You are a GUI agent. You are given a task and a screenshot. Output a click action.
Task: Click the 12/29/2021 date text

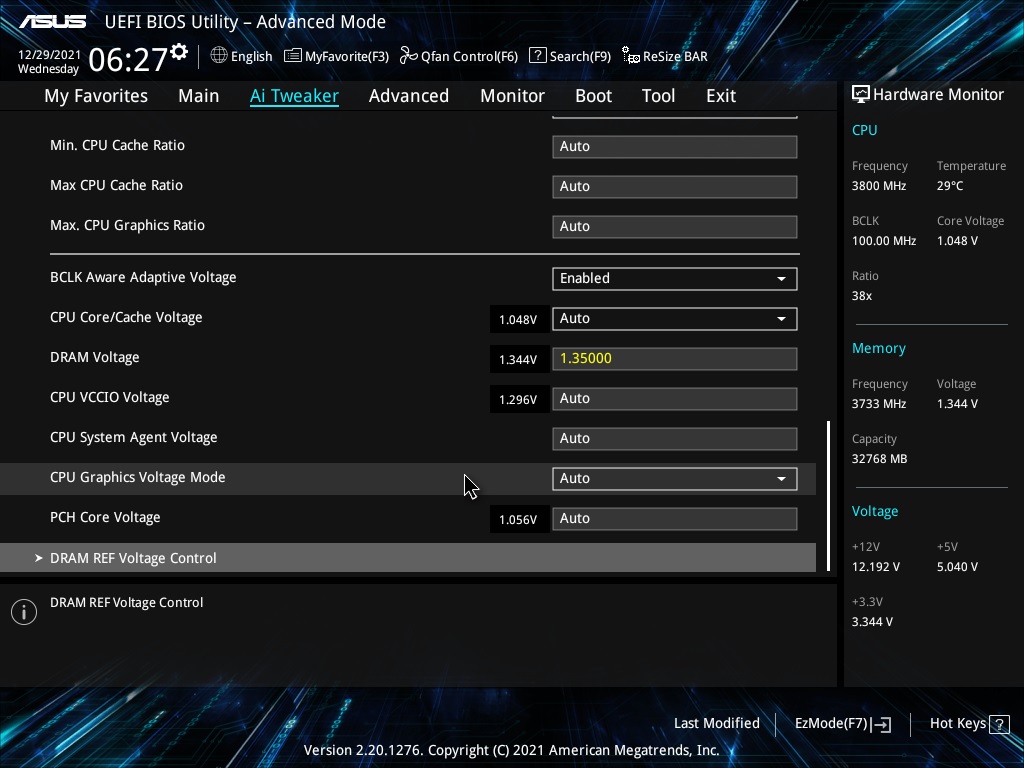click(49, 54)
